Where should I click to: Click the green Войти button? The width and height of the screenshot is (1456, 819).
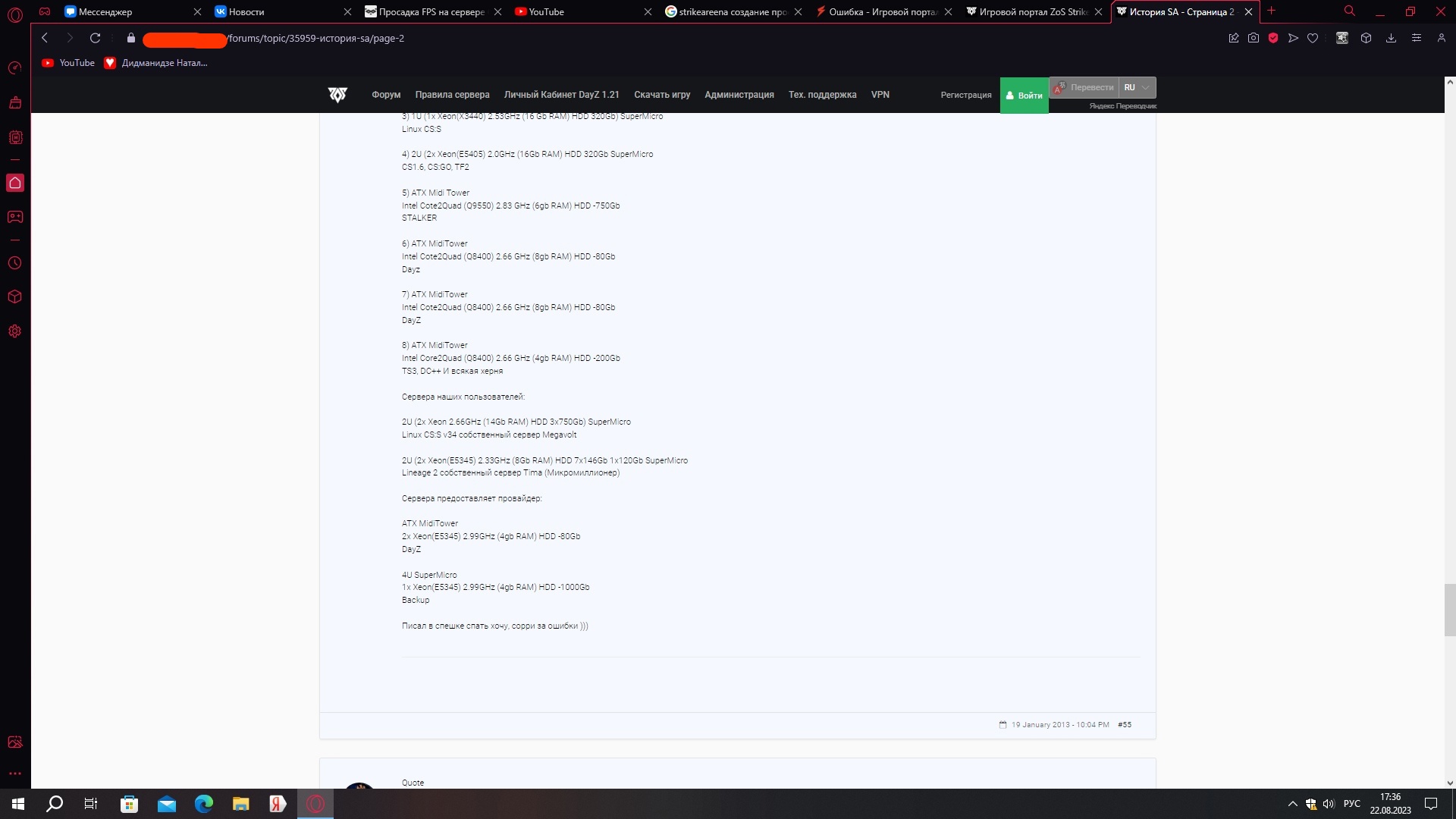(x=1024, y=96)
